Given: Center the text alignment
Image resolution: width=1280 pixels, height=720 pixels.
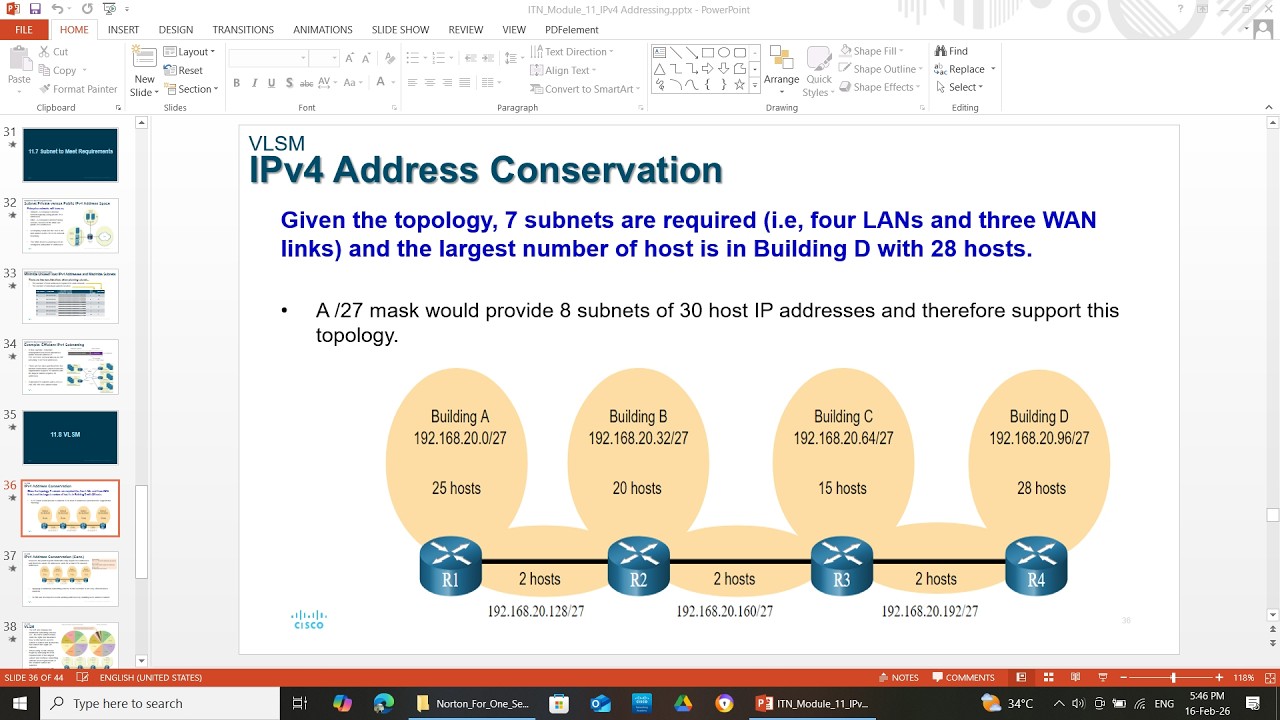Looking at the screenshot, I should 430,83.
